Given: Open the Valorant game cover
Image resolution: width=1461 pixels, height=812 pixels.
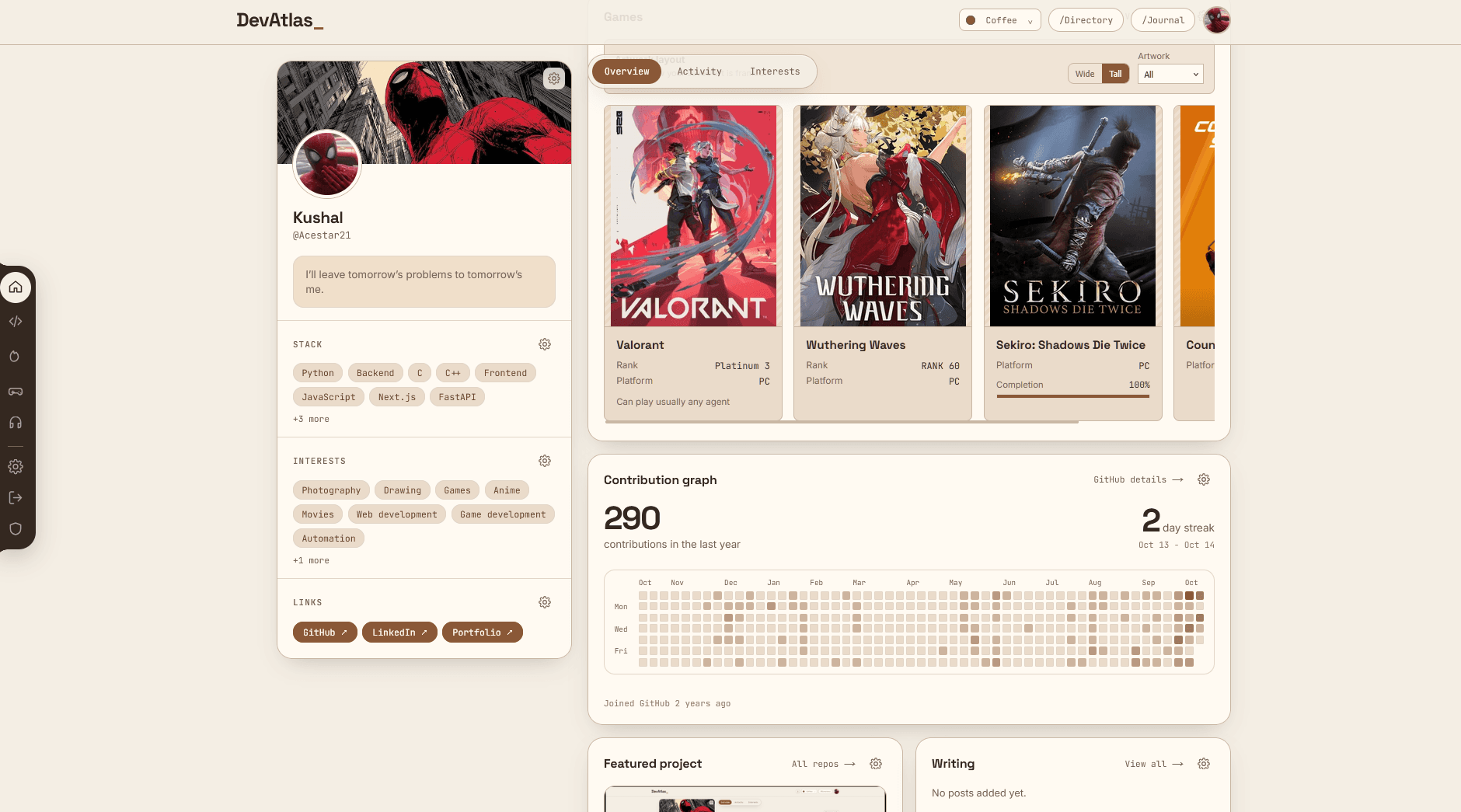Looking at the screenshot, I should (692, 216).
